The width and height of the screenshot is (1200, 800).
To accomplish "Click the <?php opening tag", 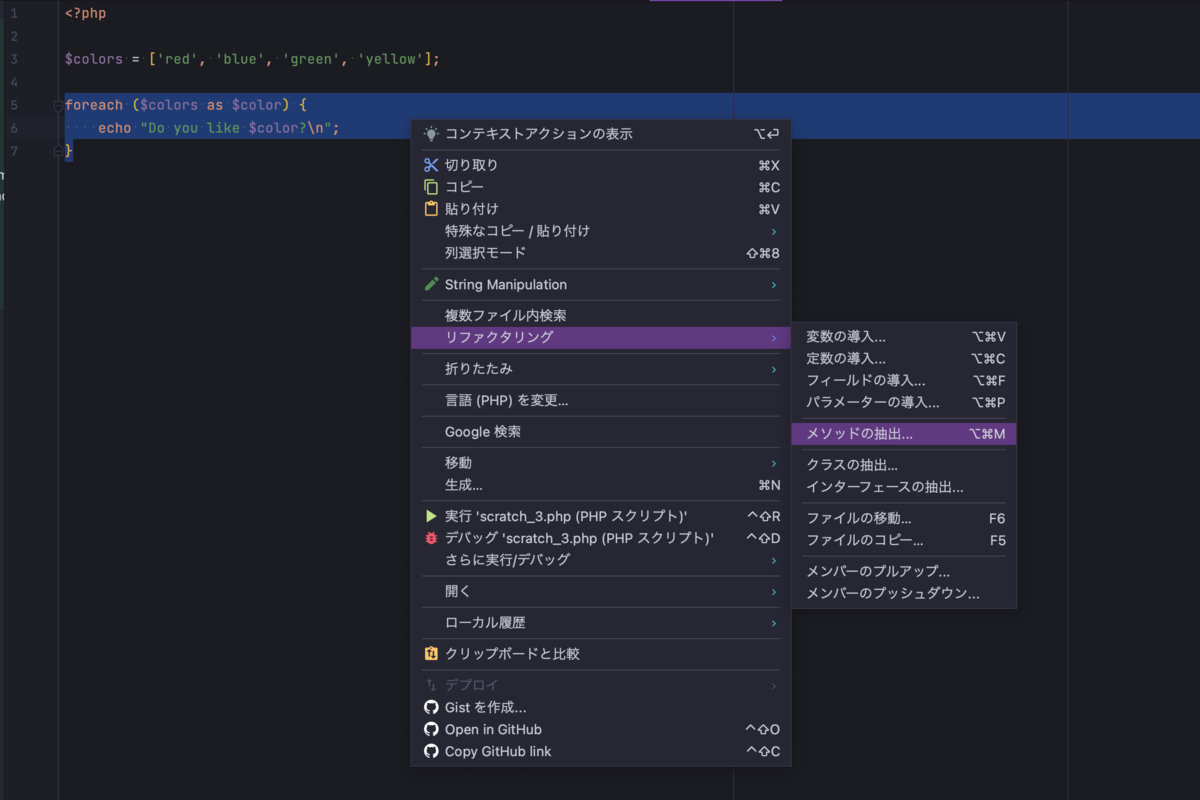I will coord(85,14).
